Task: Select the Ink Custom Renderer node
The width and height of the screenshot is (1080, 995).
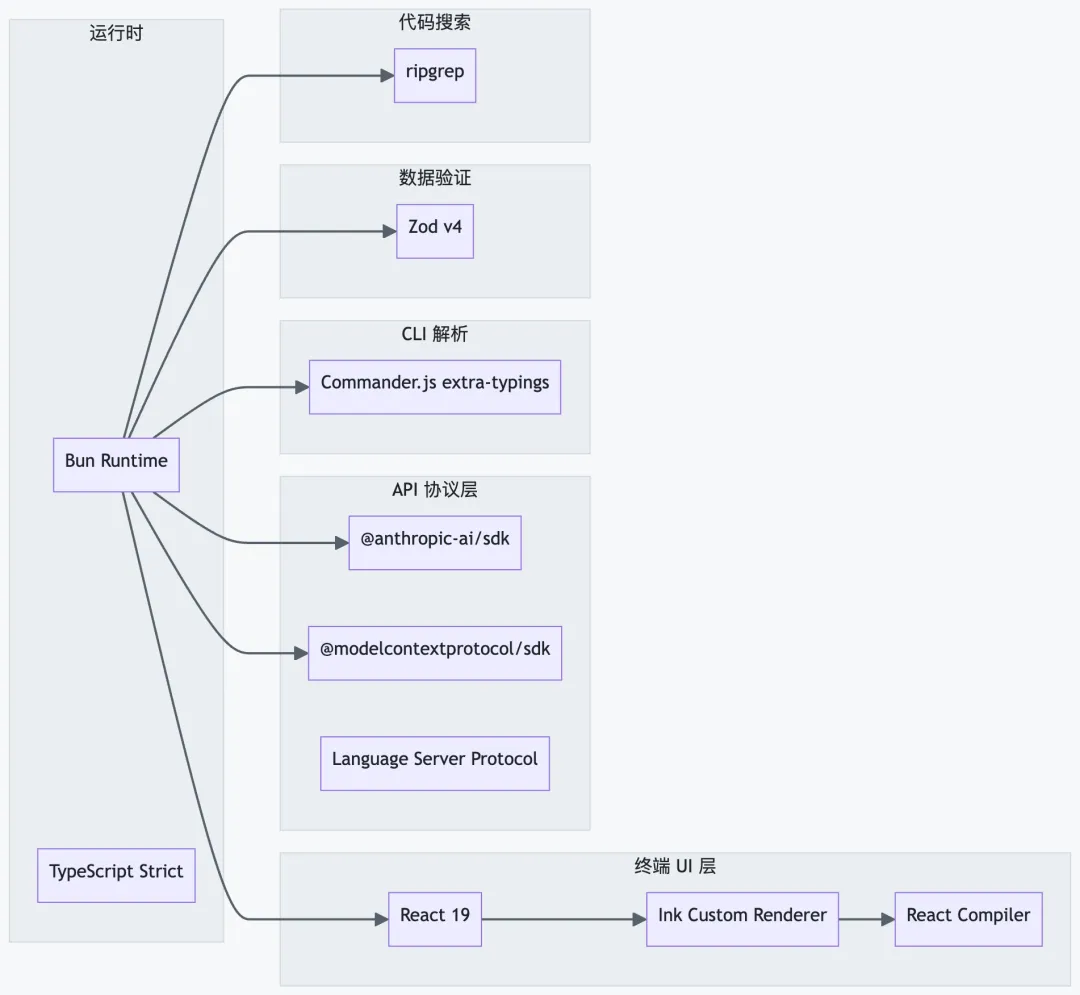Action: tap(742, 919)
